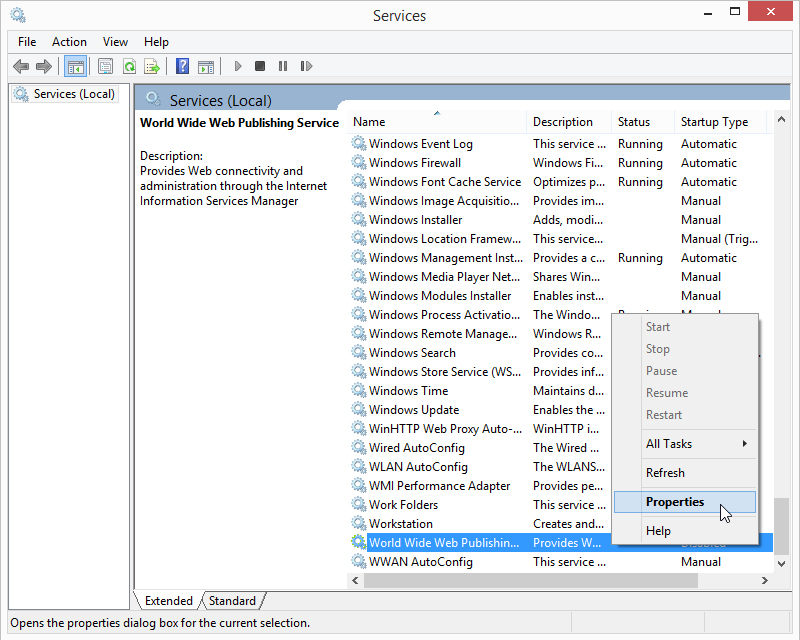Select the Windows Location Framework row

pyautogui.click(x=560, y=238)
